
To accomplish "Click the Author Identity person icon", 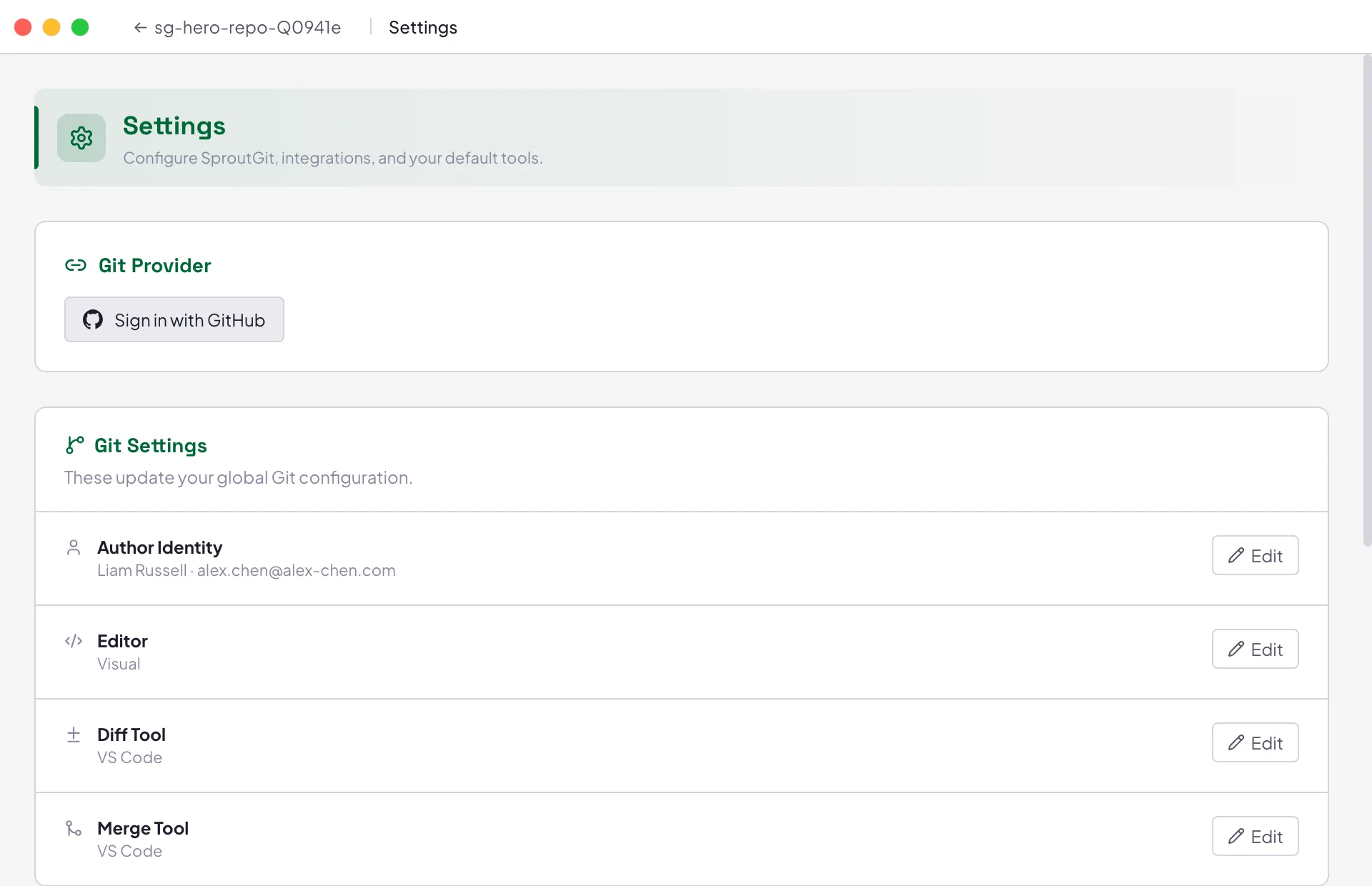I will click(x=74, y=548).
